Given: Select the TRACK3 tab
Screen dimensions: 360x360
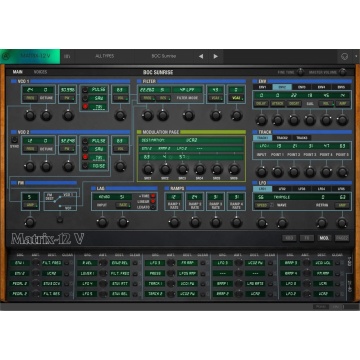Looking at the screenshot, I should (x=302, y=138).
